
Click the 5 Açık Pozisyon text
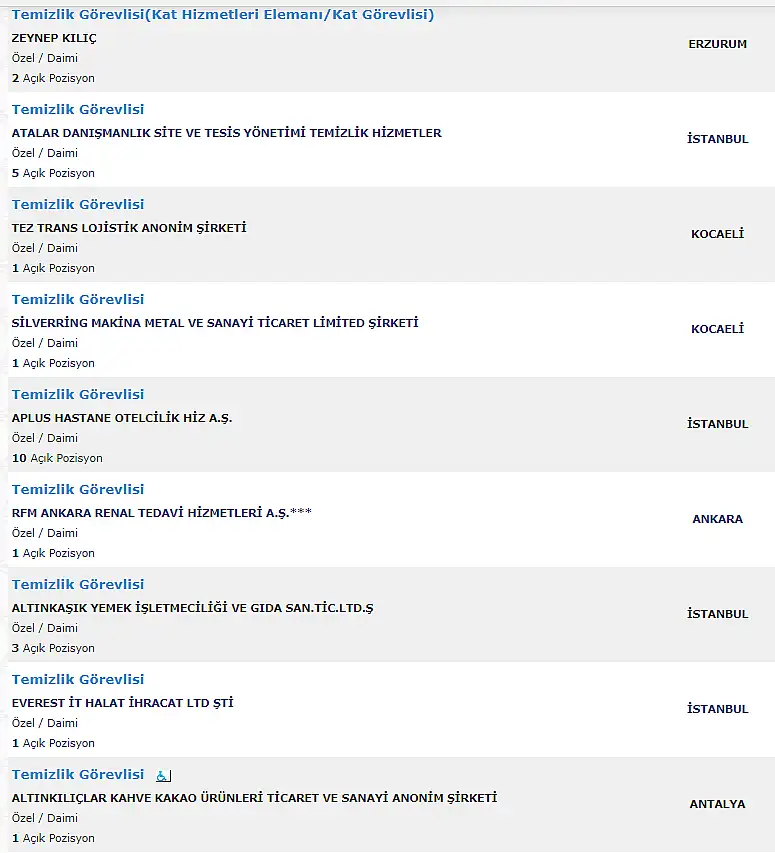(53, 173)
